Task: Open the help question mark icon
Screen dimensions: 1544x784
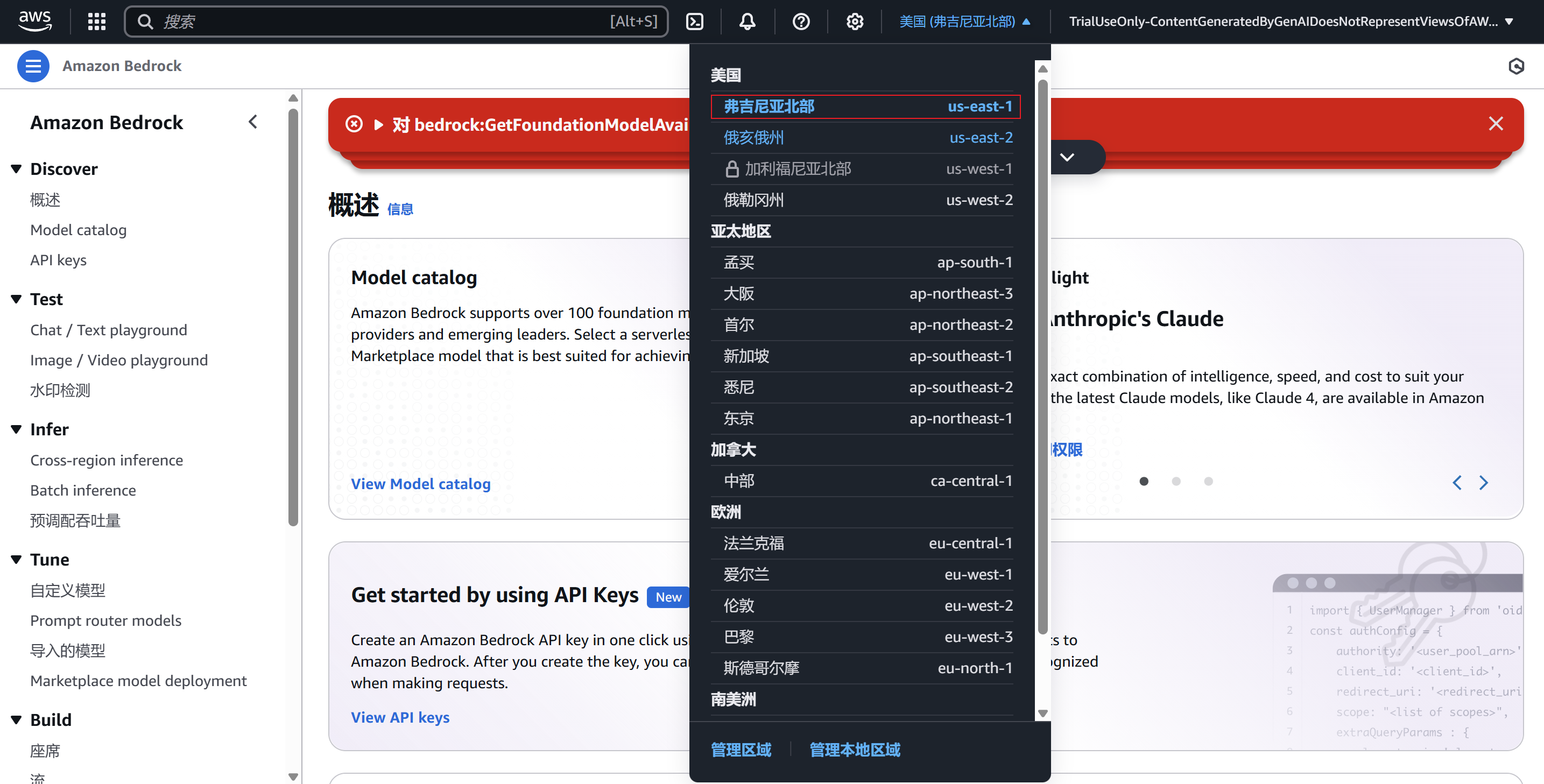Action: coord(801,22)
